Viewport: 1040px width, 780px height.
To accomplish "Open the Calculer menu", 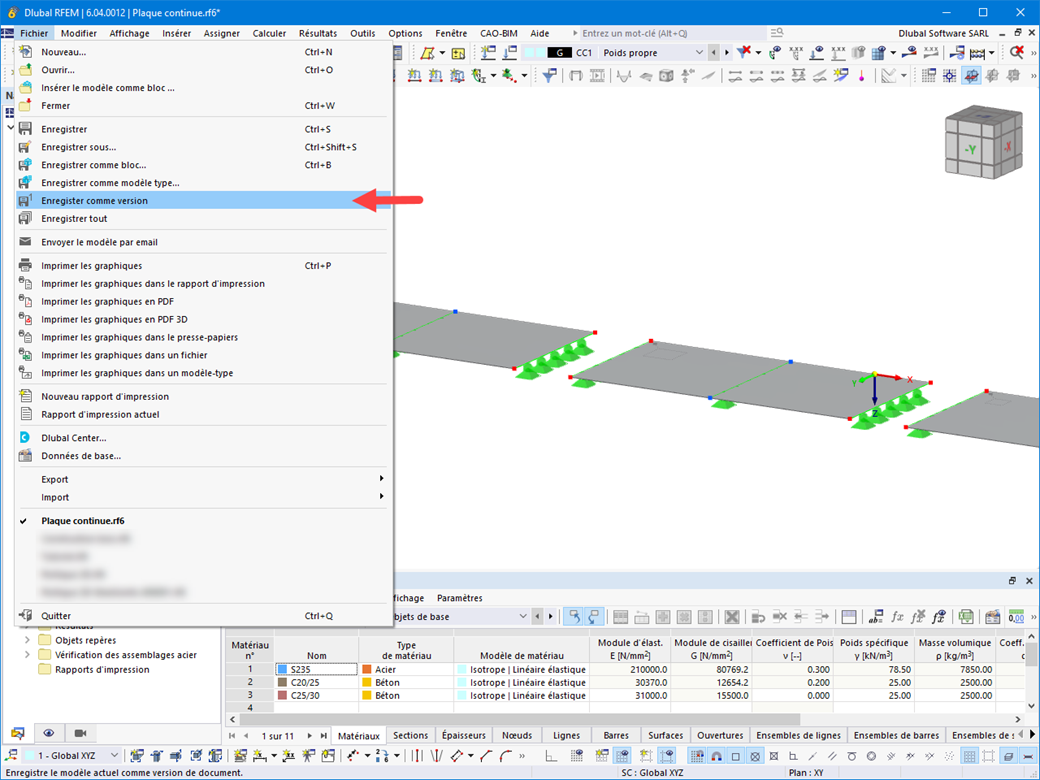I will coord(269,33).
